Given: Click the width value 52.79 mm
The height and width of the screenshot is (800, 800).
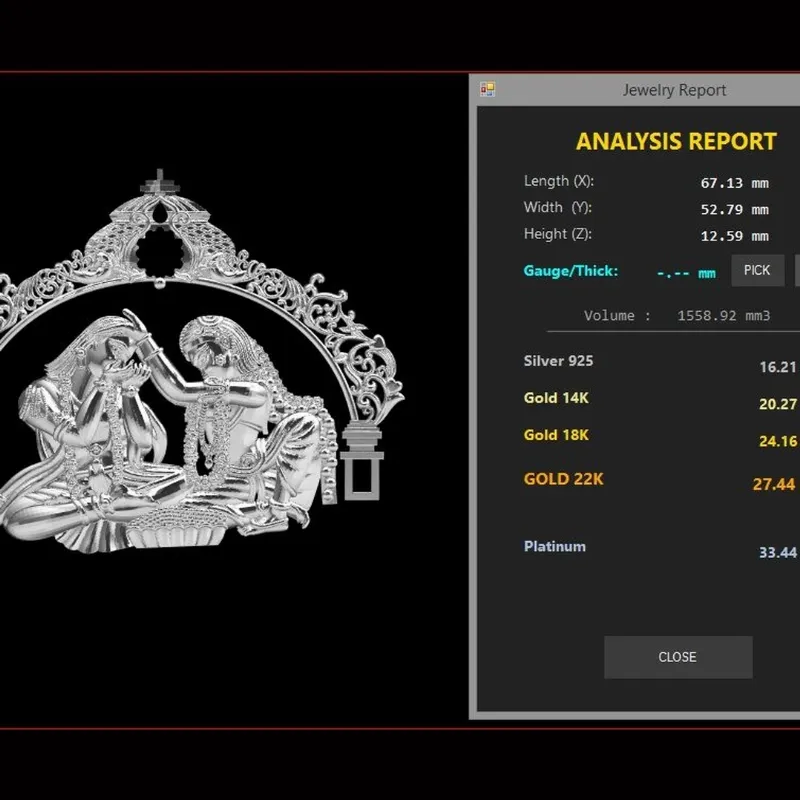Looking at the screenshot, I should [734, 210].
